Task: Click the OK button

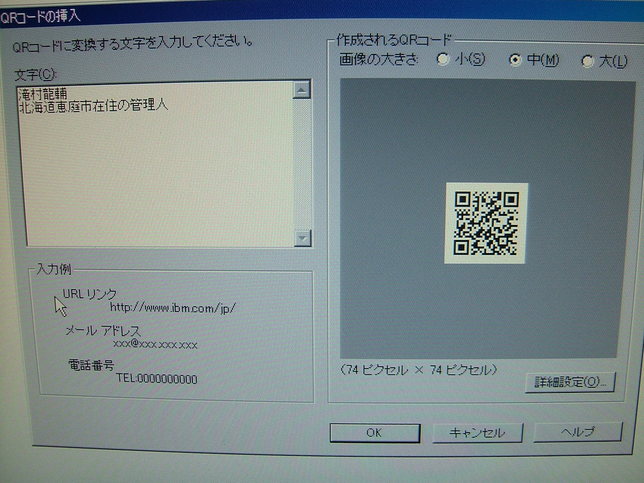Action: [374, 432]
